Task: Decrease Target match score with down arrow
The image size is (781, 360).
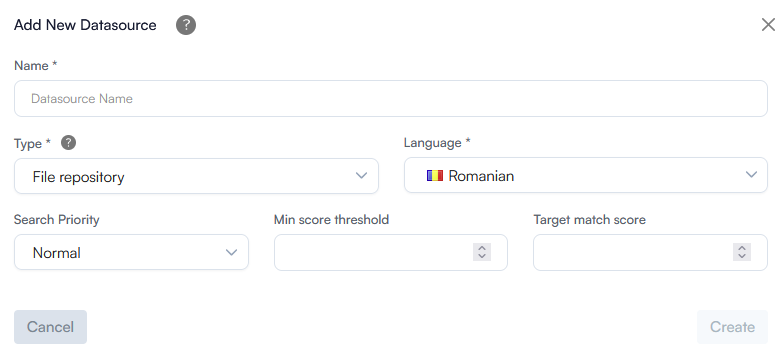Action: click(742, 256)
